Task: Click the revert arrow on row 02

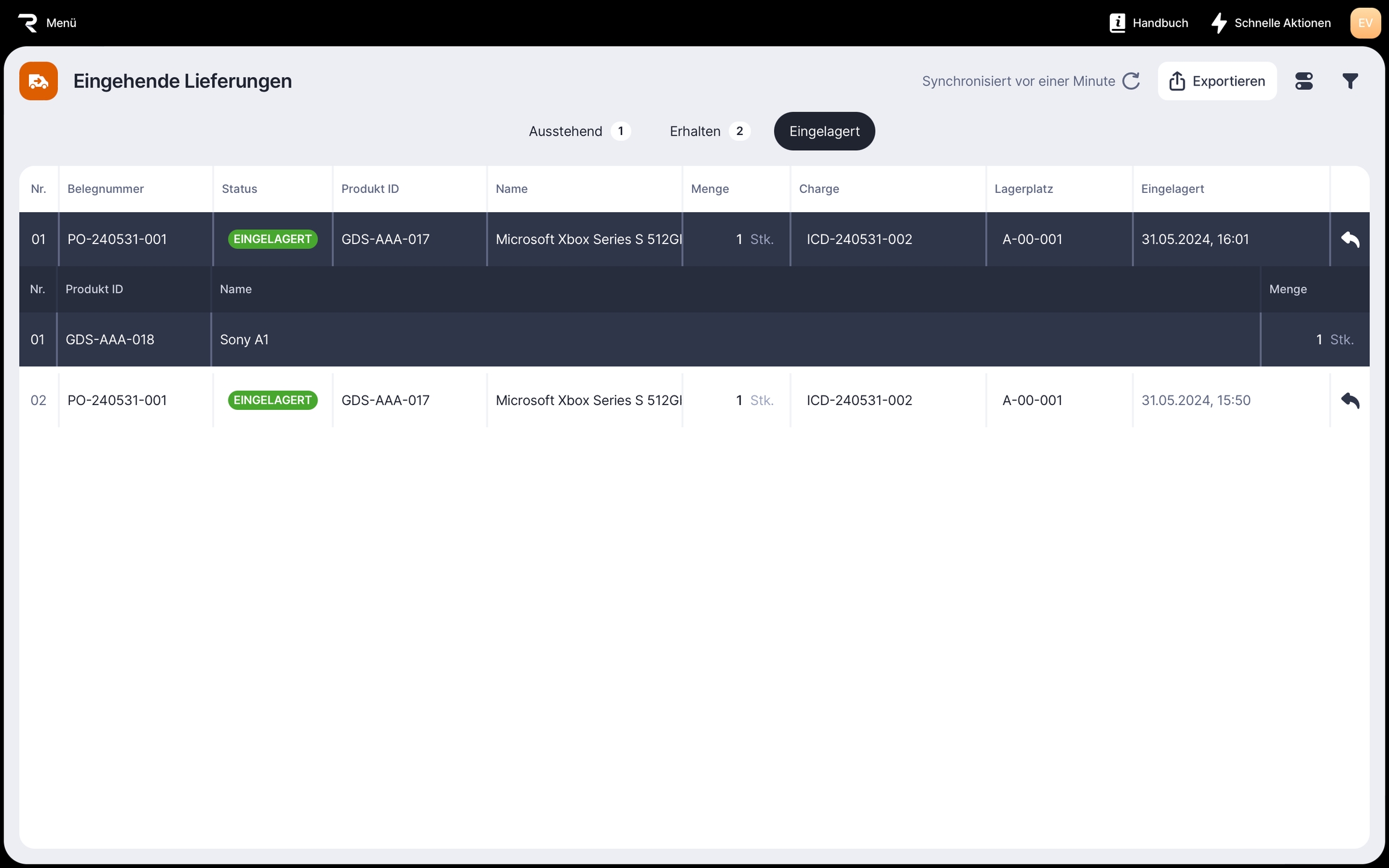Action: (1350, 400)
